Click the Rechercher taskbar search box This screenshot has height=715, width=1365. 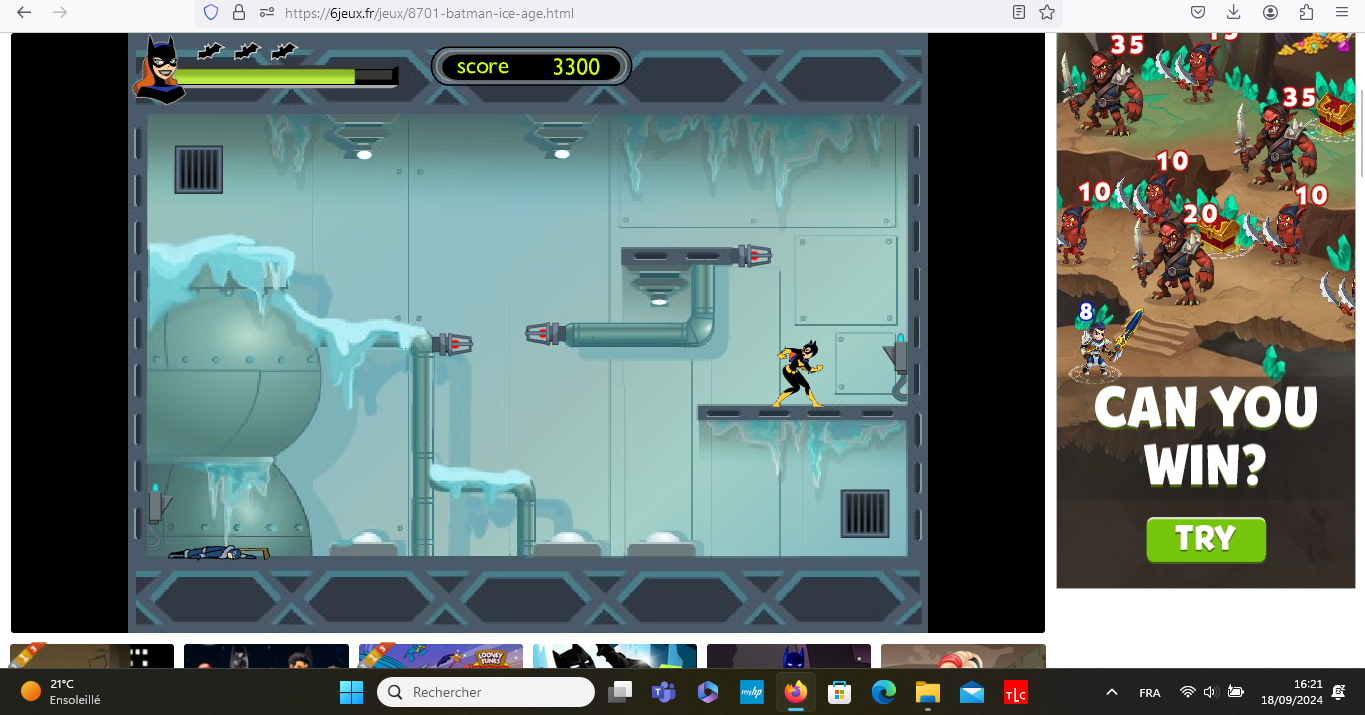pos(486,691)
